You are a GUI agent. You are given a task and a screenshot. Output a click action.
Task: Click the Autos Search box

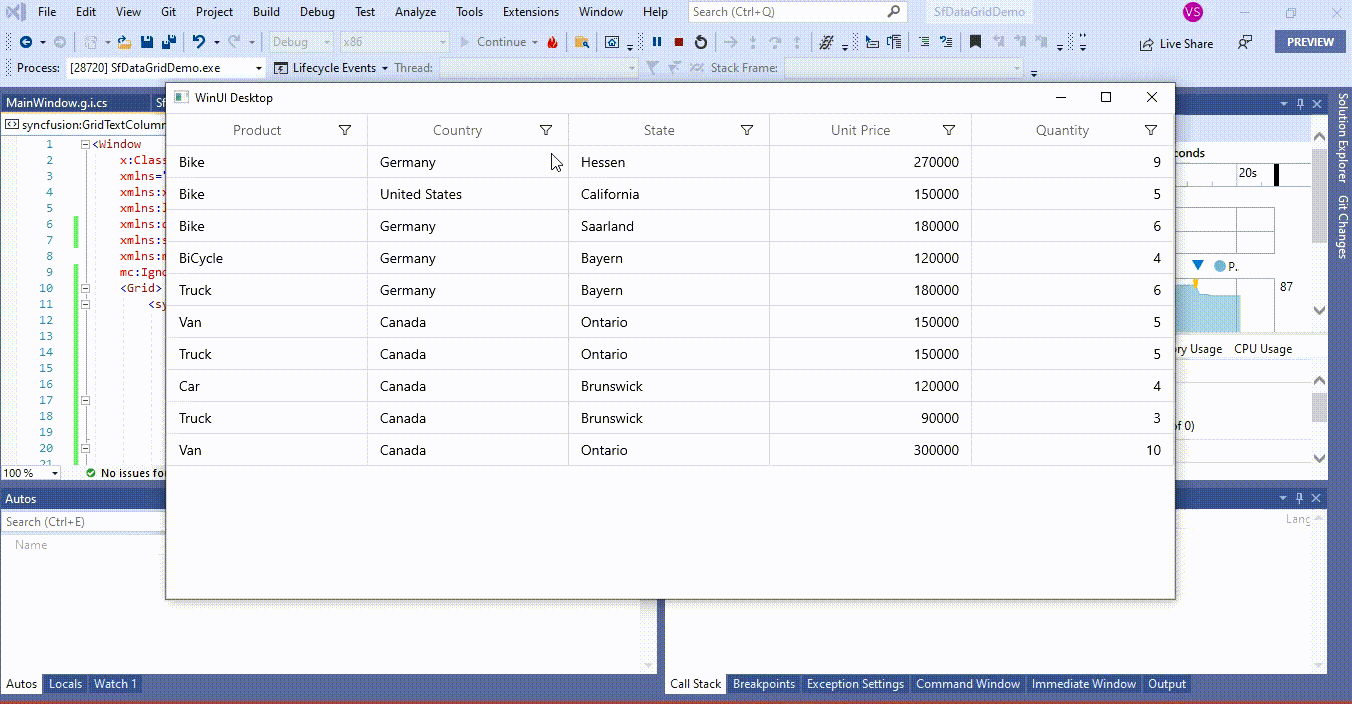tap(83, 521)
